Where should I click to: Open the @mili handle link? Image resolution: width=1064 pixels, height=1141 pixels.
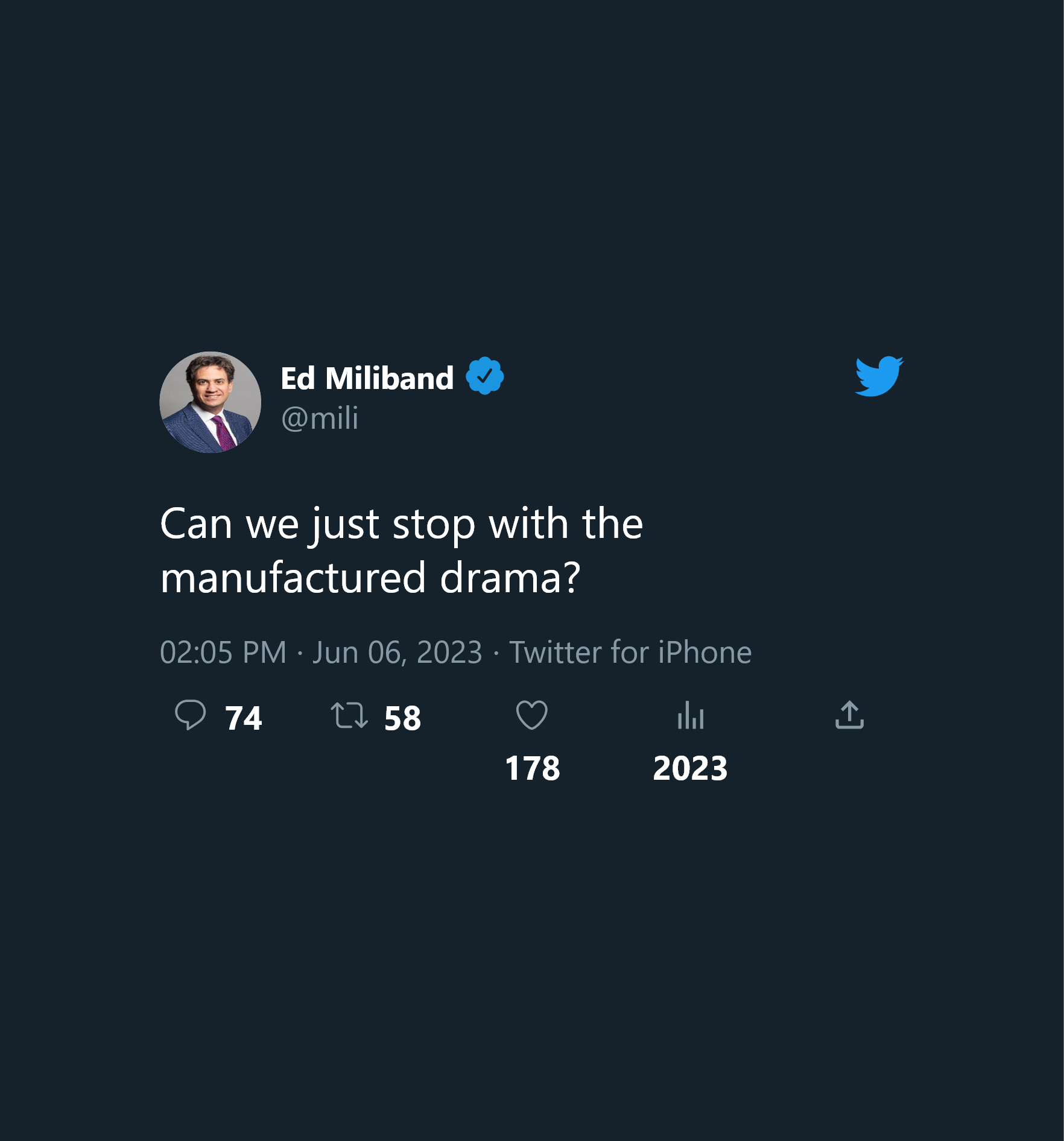click(320, 419)
